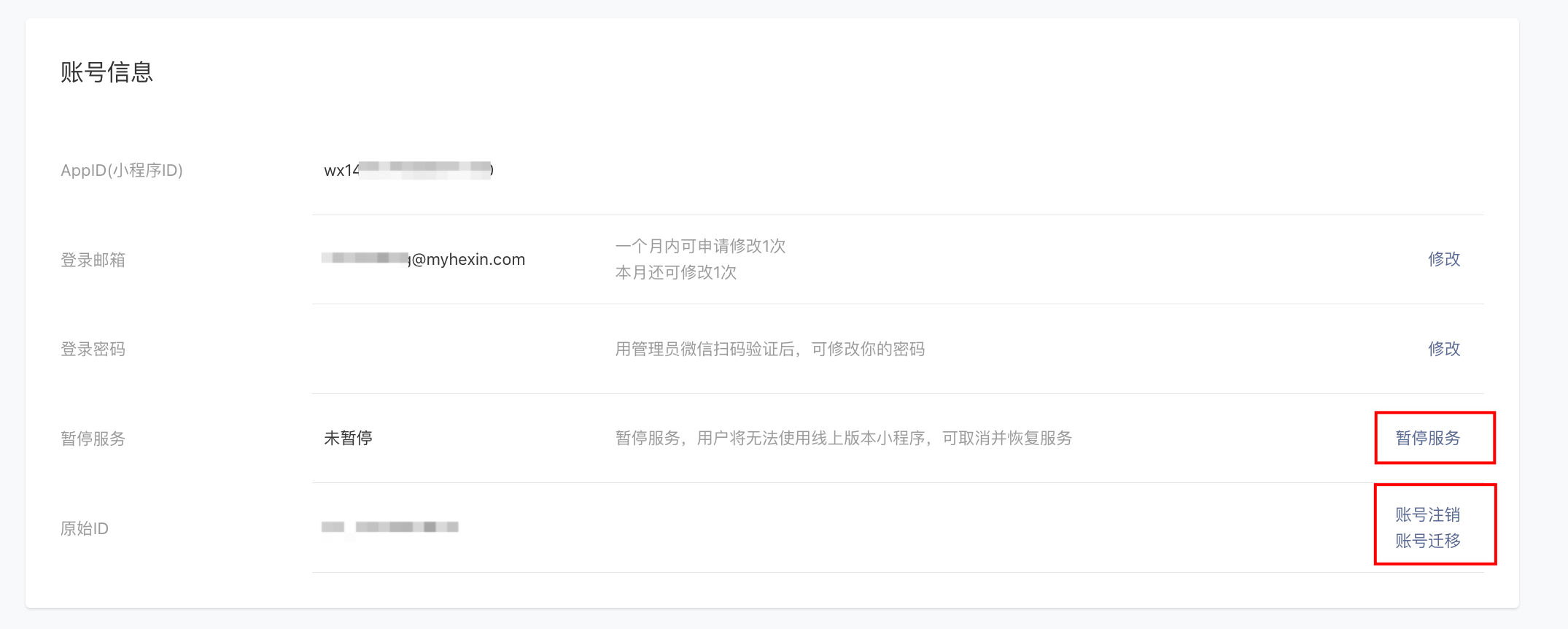Click 修改 link in 登录密码 row
The height and width of the screenshot is (629, 1568).
tap(1443, 349)
